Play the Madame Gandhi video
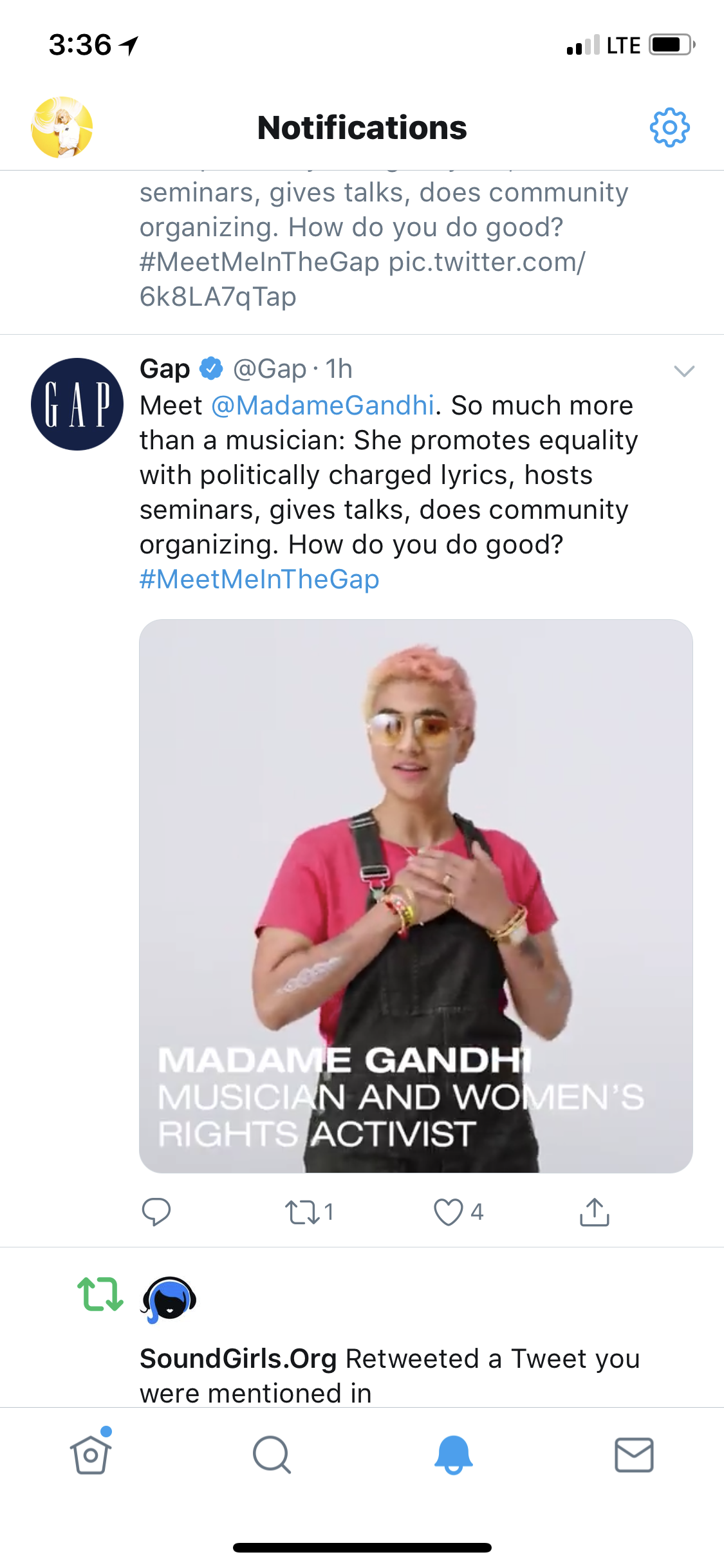The height and width of the screenshot is (1568, 724). 416,895
